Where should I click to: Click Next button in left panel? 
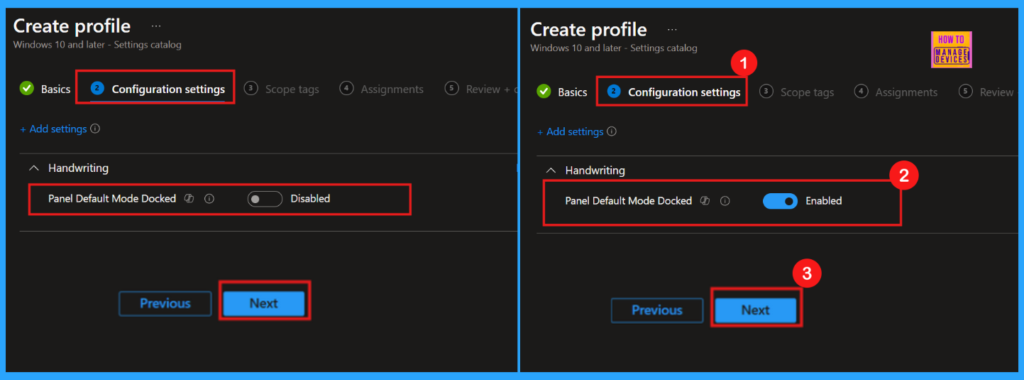264,304
